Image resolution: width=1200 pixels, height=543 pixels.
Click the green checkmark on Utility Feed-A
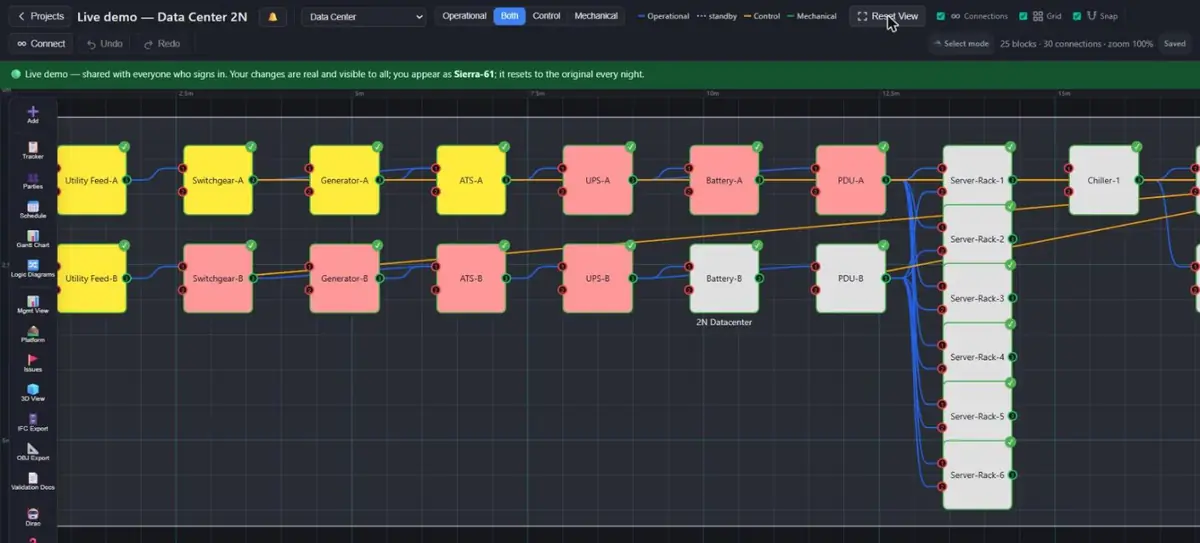[x=124, y=147]
